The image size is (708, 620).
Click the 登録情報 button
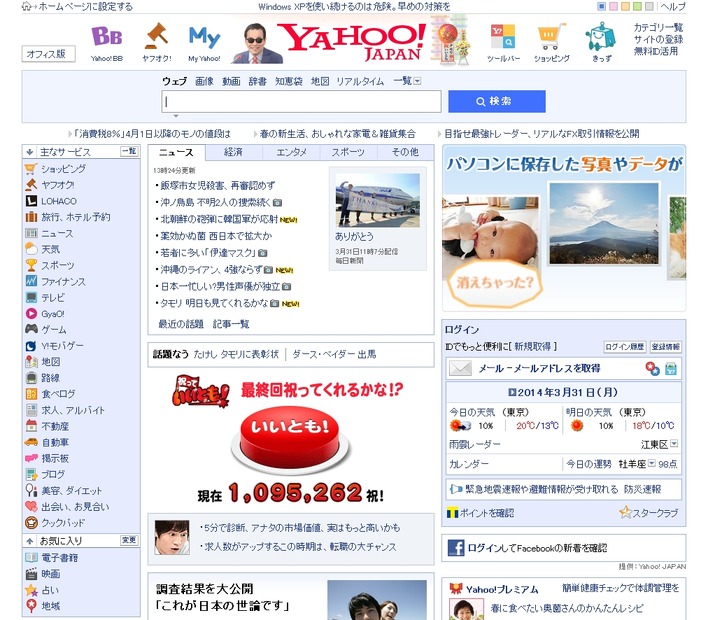[666, 346]
